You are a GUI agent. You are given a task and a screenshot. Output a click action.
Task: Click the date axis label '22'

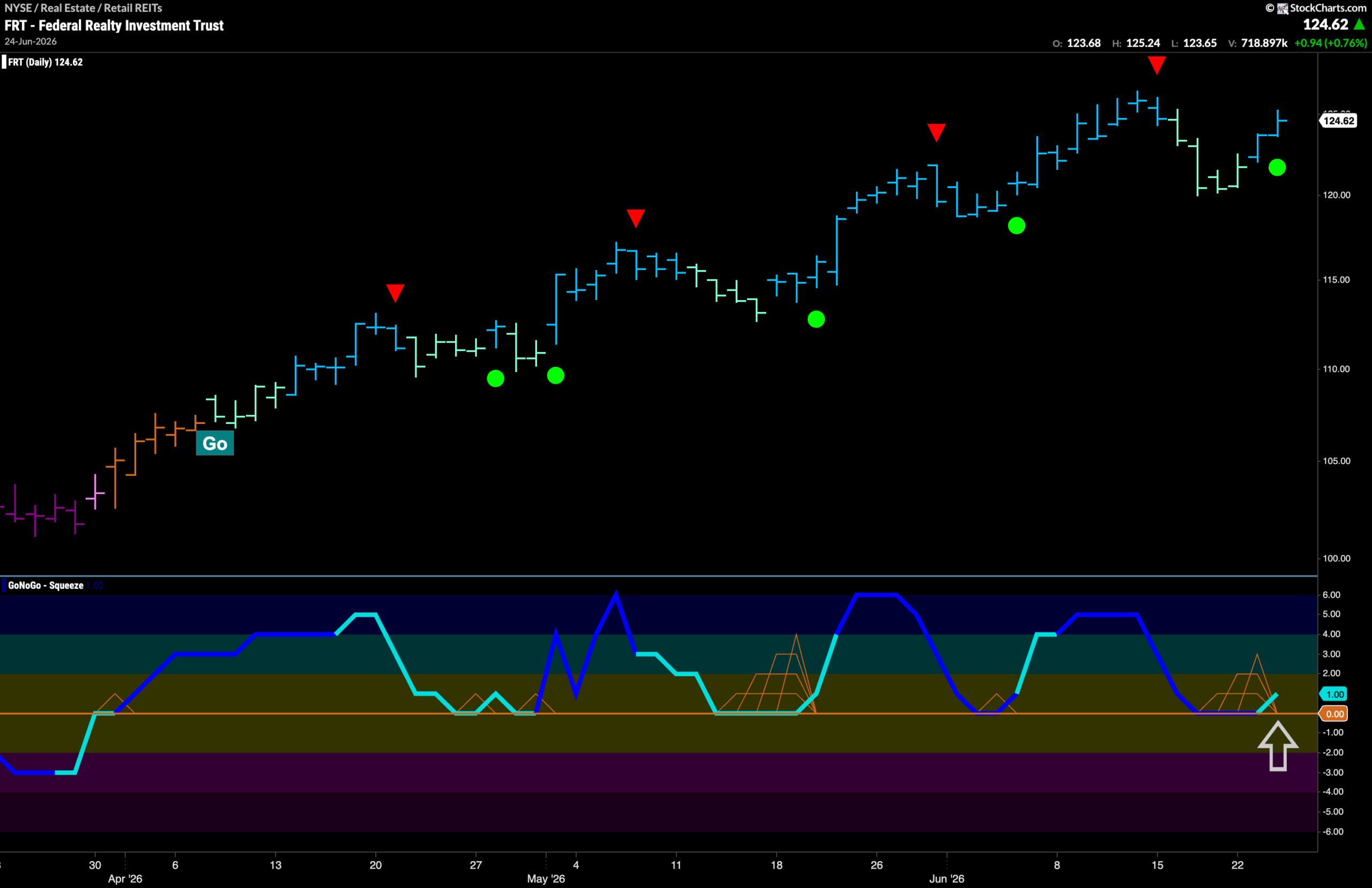pos(1237,865)
